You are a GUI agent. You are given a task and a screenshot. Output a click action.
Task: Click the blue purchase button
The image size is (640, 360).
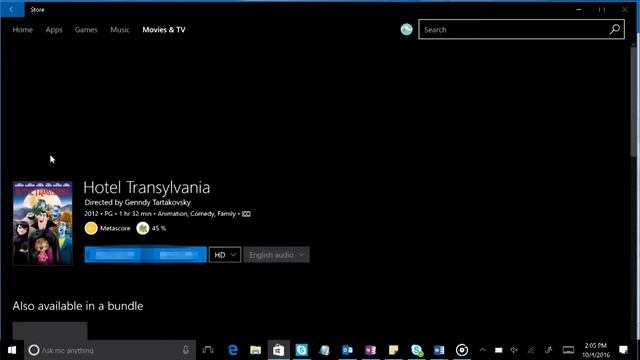[145, 255]
